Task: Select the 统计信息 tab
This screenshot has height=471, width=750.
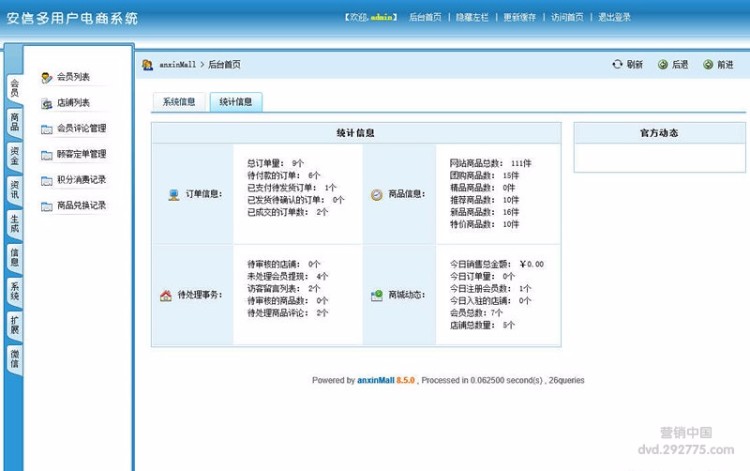Action: pyautogui.click(x=236, y=102)
